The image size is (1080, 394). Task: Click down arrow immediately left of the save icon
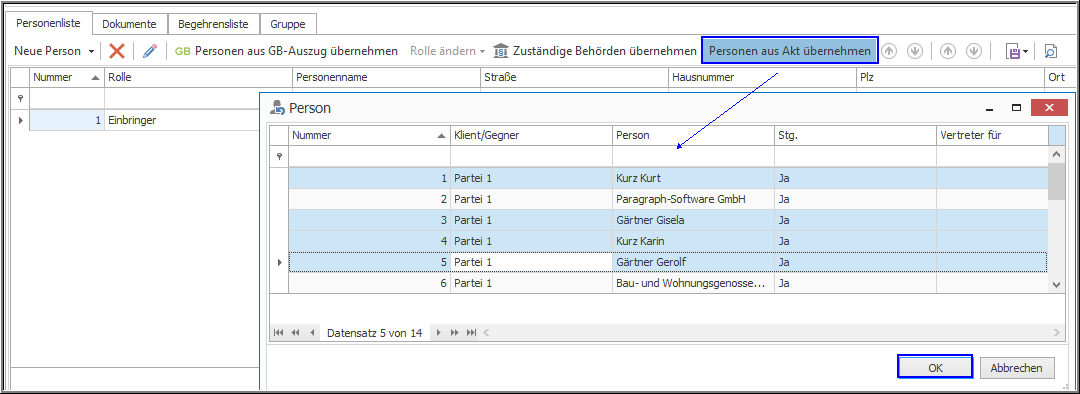pyautogui.click(x=973, y=51)
